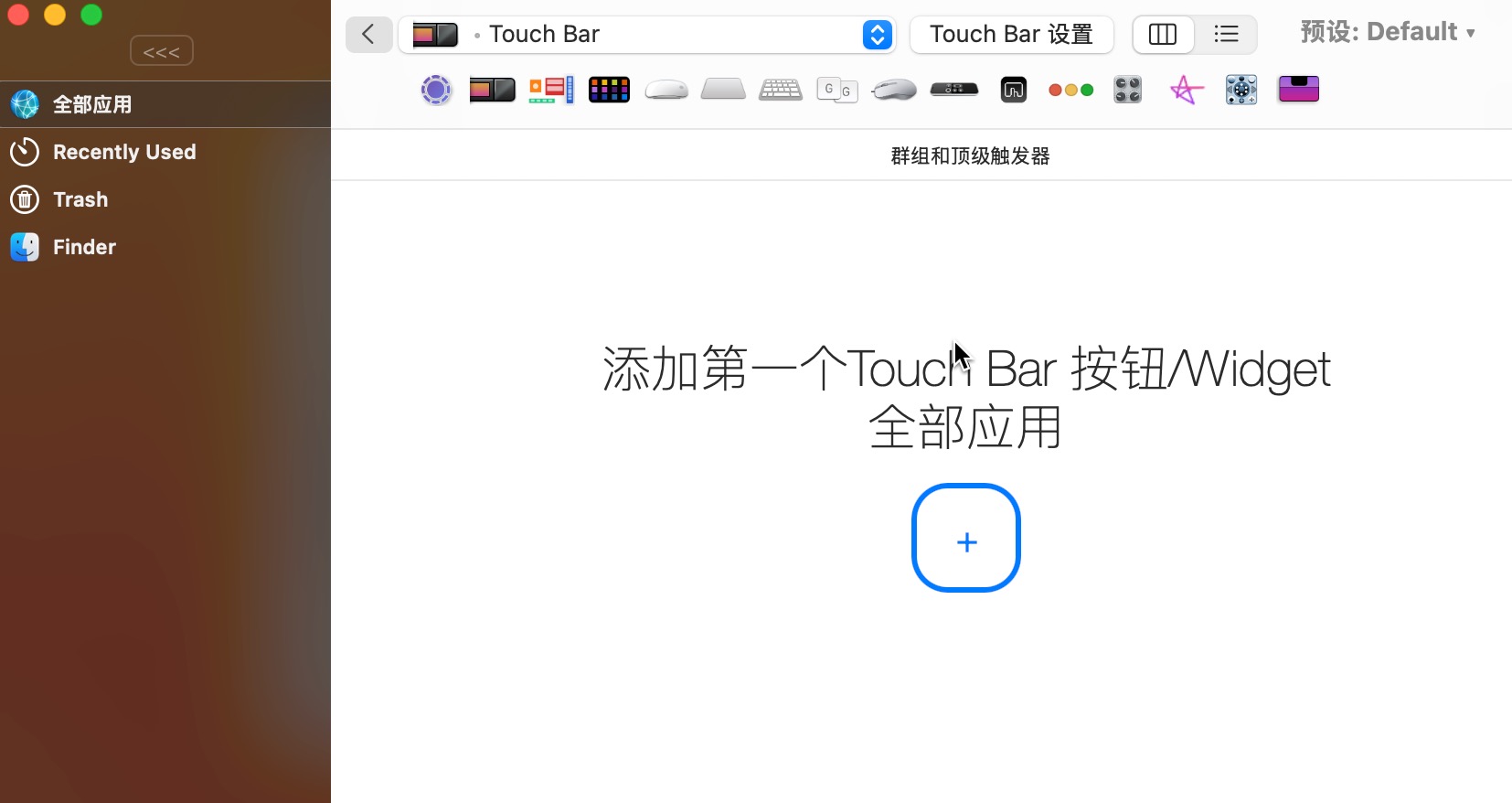Close the window with red button
Image resolution: width=1512 pixels, height=803 pixels.
click(x=18, y=15)
